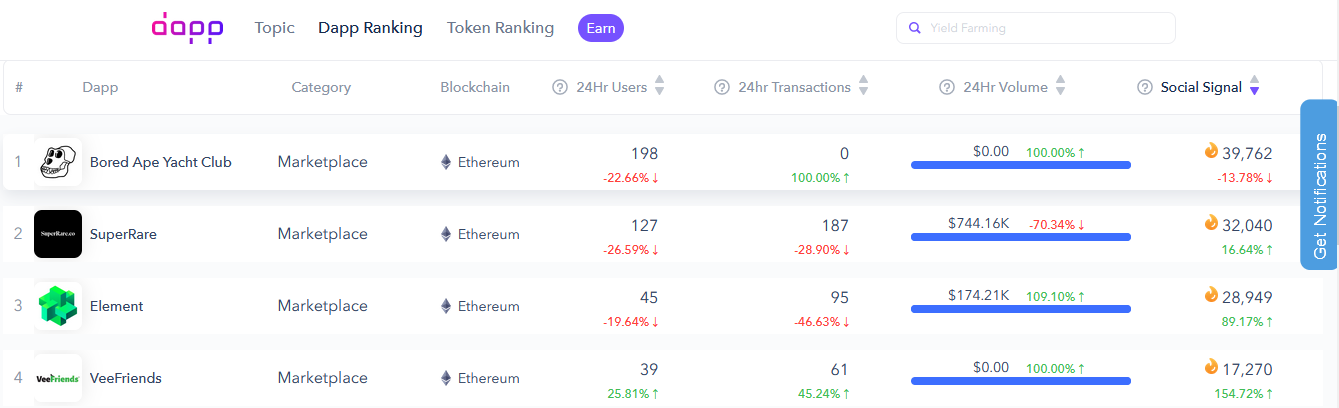This screenshot has width=1339, height=408.
Task: Open the Topic tab
Action: click(275, 28)
